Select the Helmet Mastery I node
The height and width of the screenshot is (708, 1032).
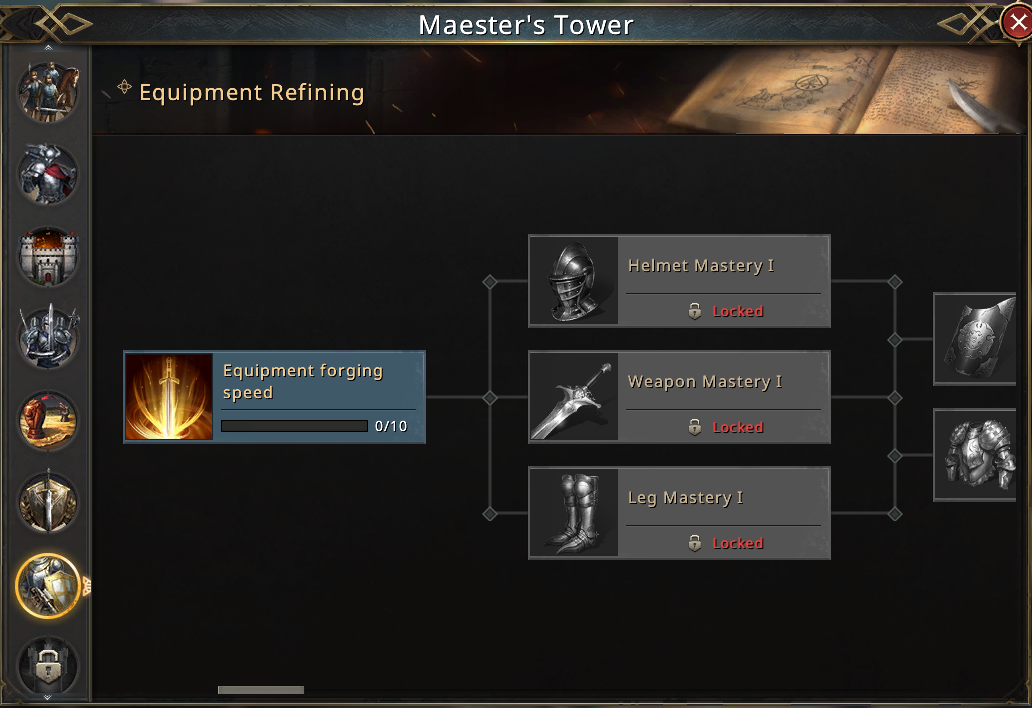679,281
